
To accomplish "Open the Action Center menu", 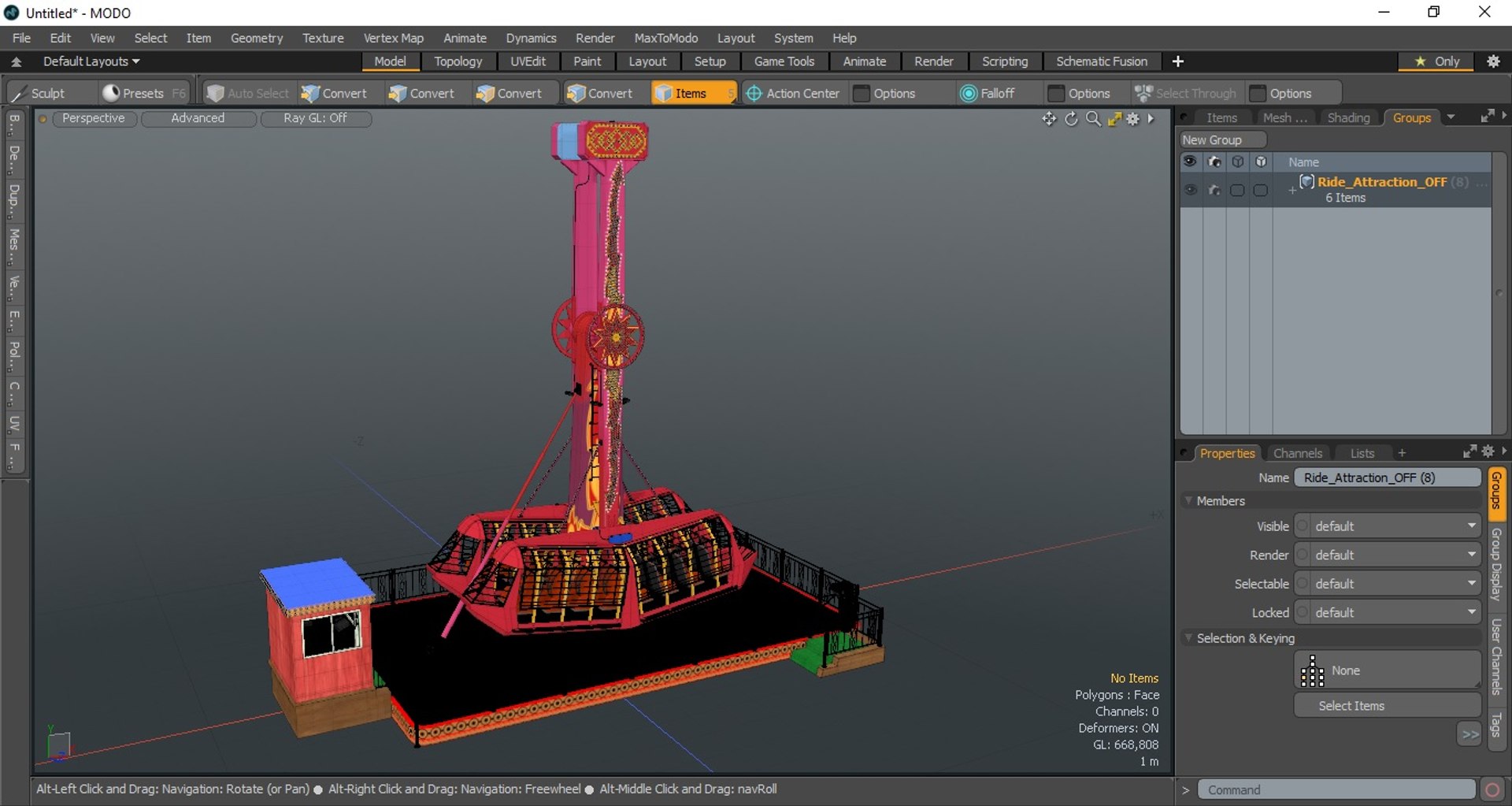I will (794, 93).
